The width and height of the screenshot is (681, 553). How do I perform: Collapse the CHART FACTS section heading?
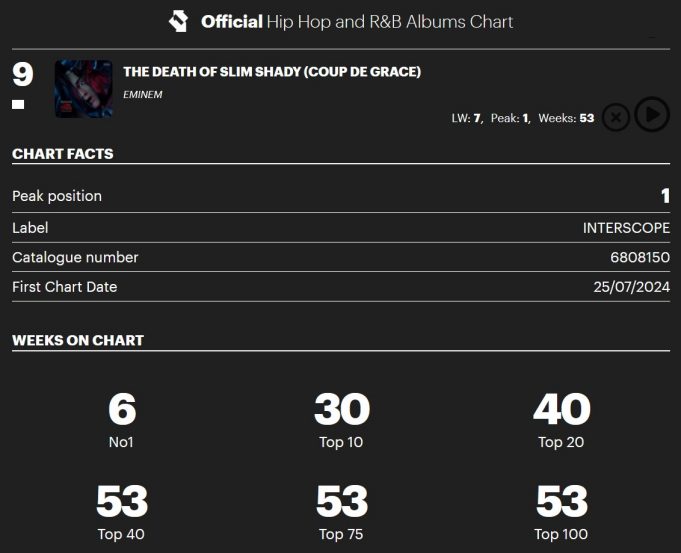[63, 154]
